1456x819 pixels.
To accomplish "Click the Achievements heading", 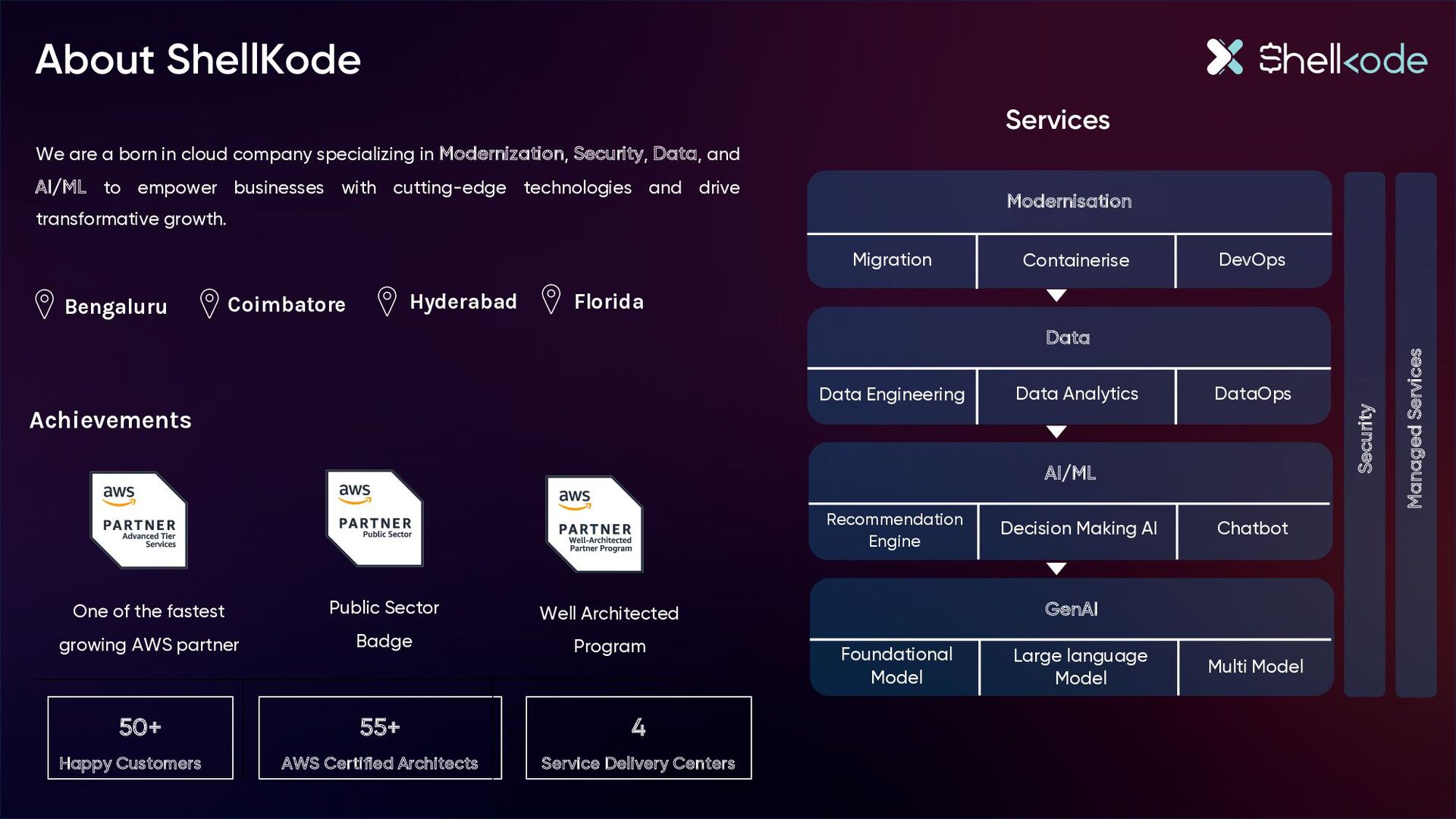I will click(x=111, y=420).
